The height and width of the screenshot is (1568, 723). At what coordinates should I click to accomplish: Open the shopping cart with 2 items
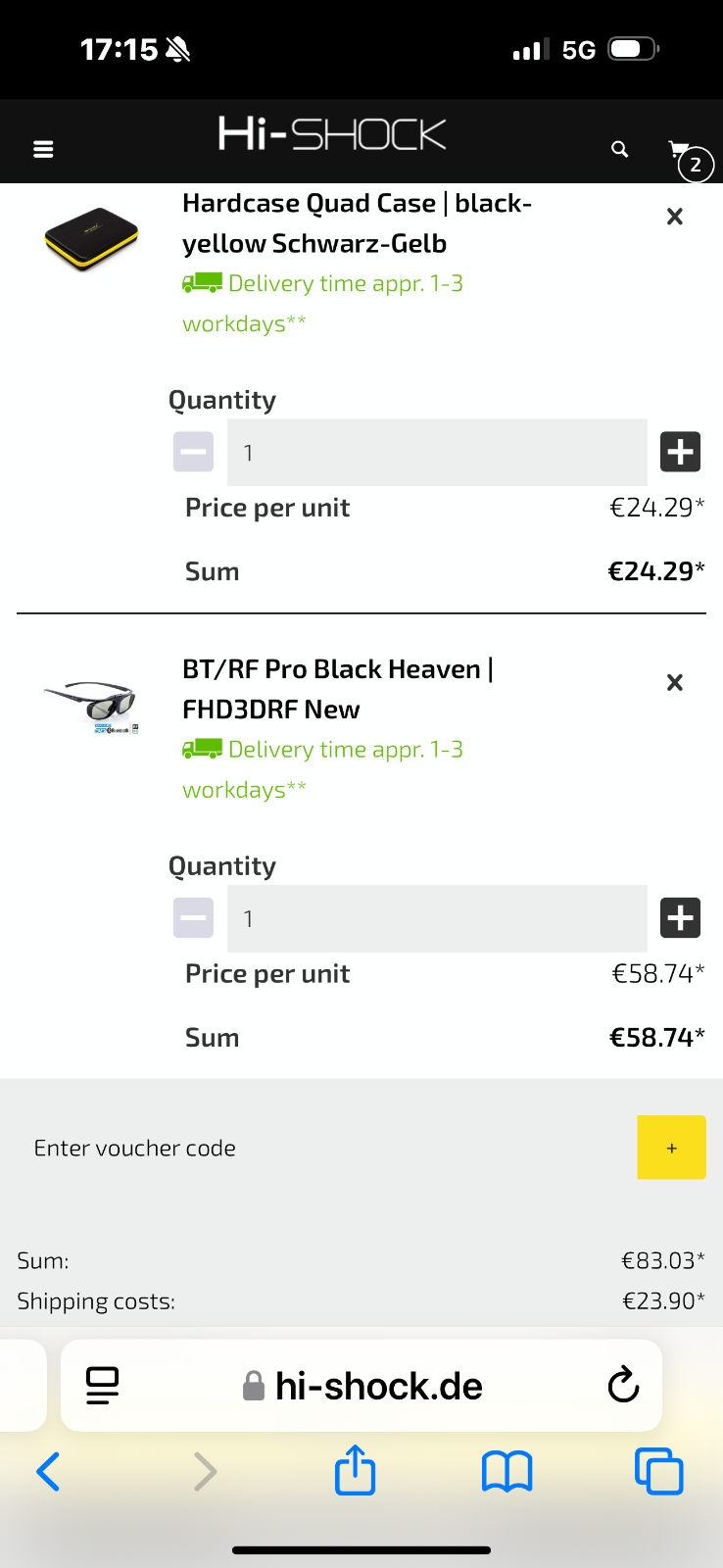pos(690,158)
